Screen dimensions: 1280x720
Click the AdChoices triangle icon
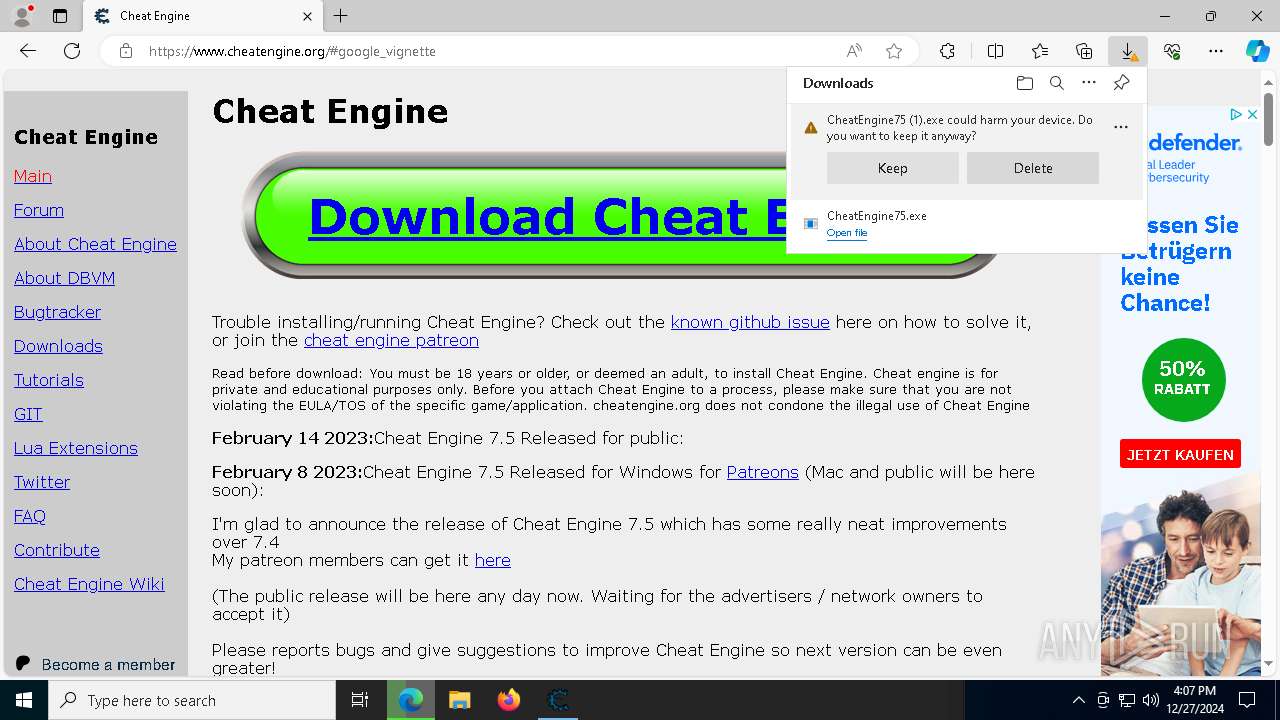[x=1236, y=115]
